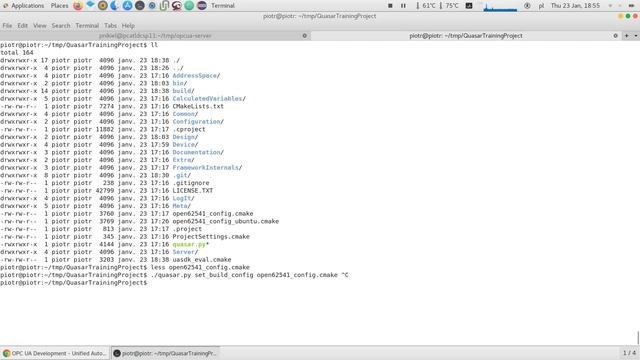The width and height of the screenshot is (640, 360).
Task: Launch Firefox from the top panel
Action: click(x=78, y=6)
